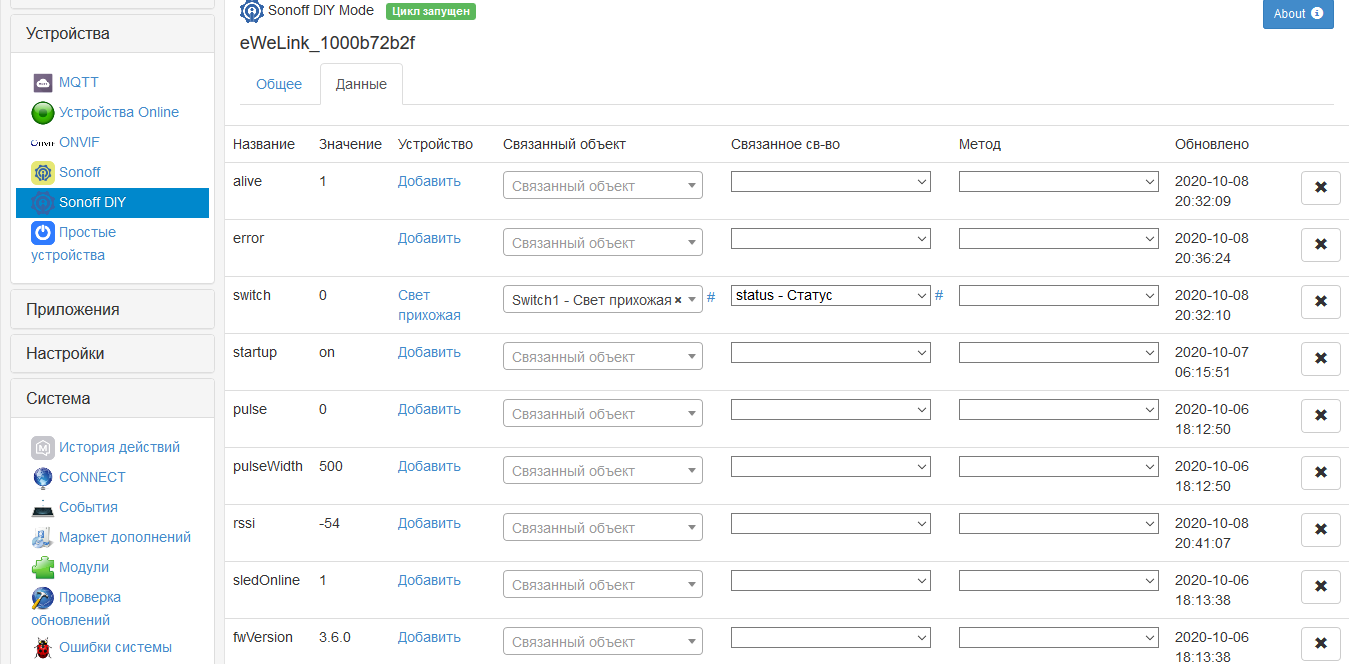Viewport: 1349px width, 664px height.
Task: Open the status - Статус property dropdown
Action: click(830, 295)
